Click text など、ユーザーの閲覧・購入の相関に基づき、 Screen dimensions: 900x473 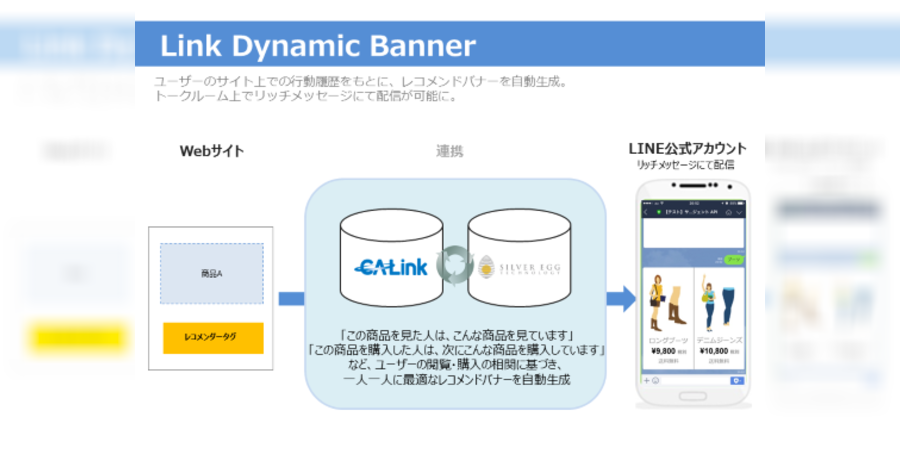point(456,365)
